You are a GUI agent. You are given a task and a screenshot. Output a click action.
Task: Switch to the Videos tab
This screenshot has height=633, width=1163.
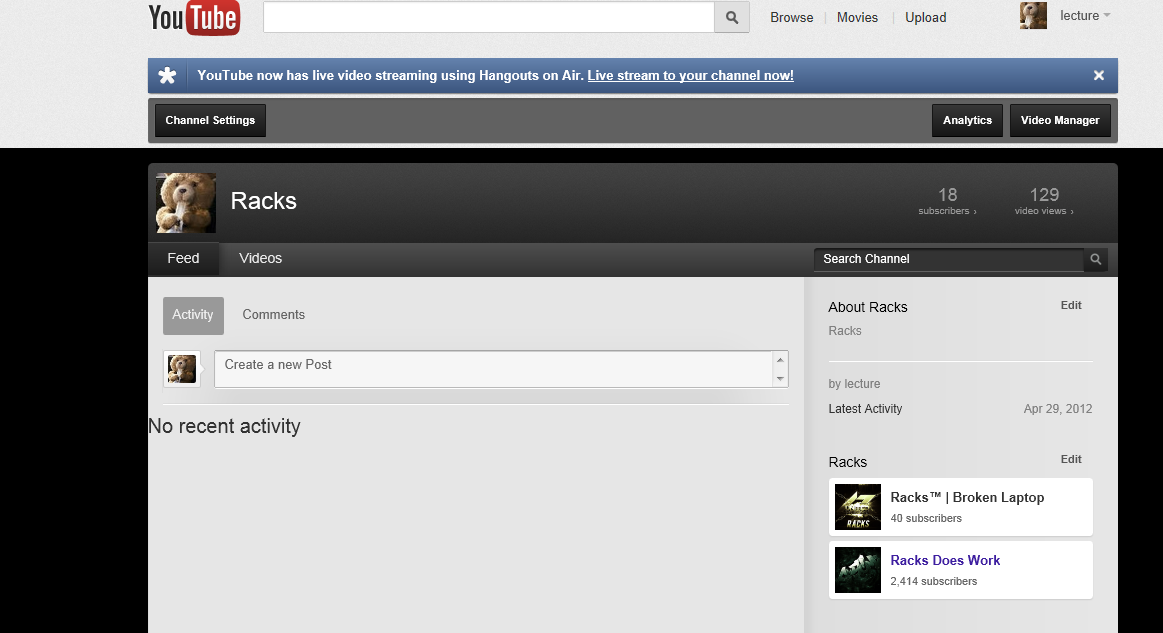tap(260, 258)
